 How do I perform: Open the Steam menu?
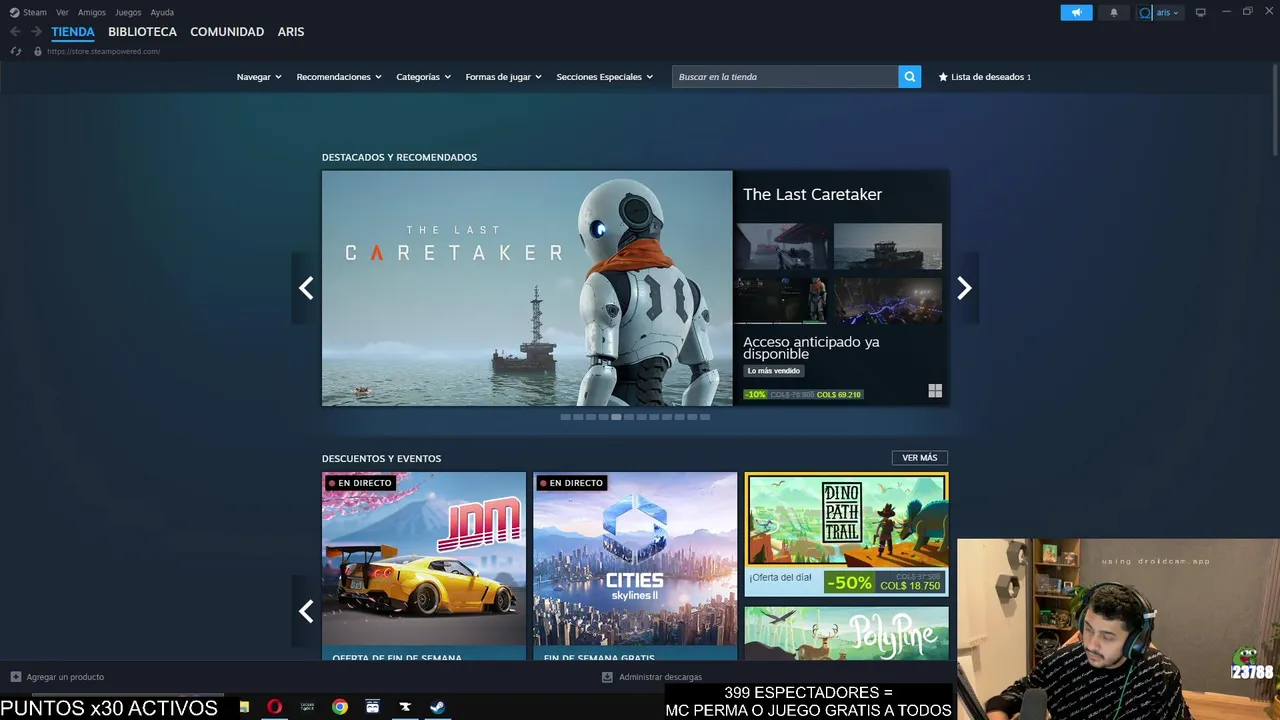pyautogui.click(x=35, y=13)
